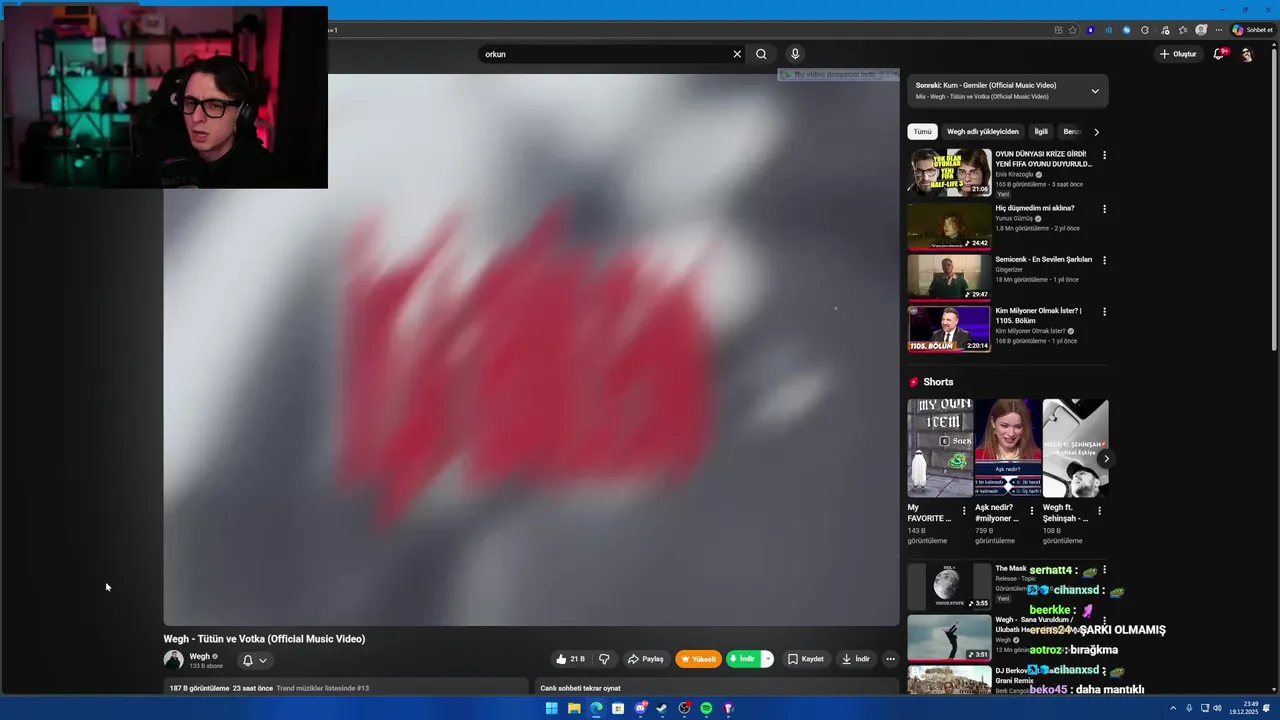Click the Kaydet save button
1280x720 pixels.
coord(806,659)
